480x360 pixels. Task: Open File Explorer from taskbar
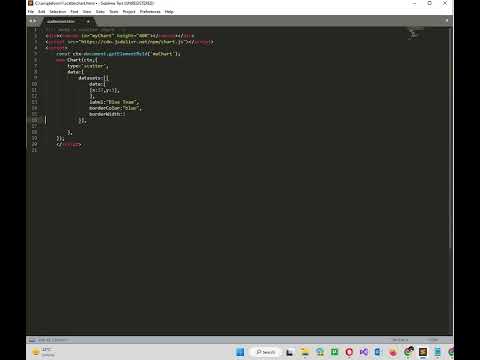pos(304,352)
